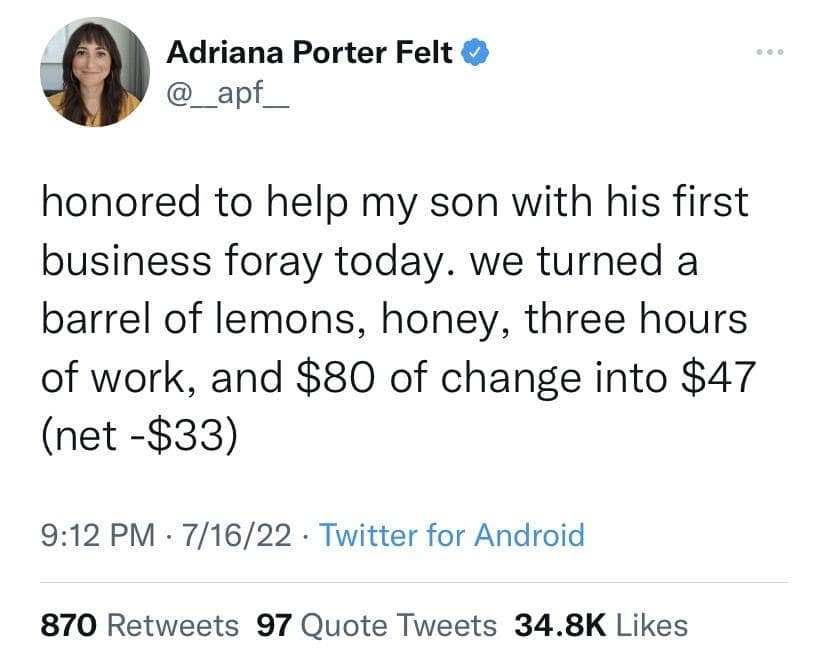Click the display name Adriana Porter Felt

tap(309, 52)
